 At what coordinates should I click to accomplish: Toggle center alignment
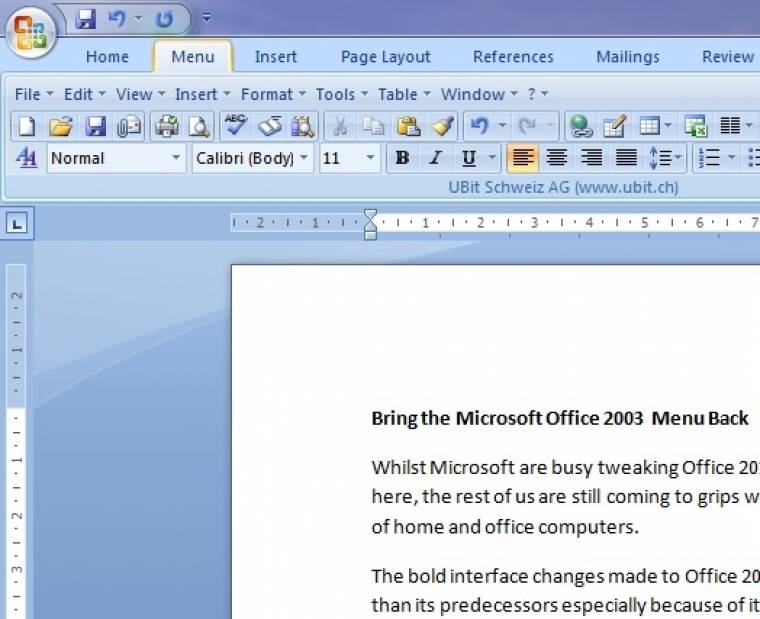556,158
